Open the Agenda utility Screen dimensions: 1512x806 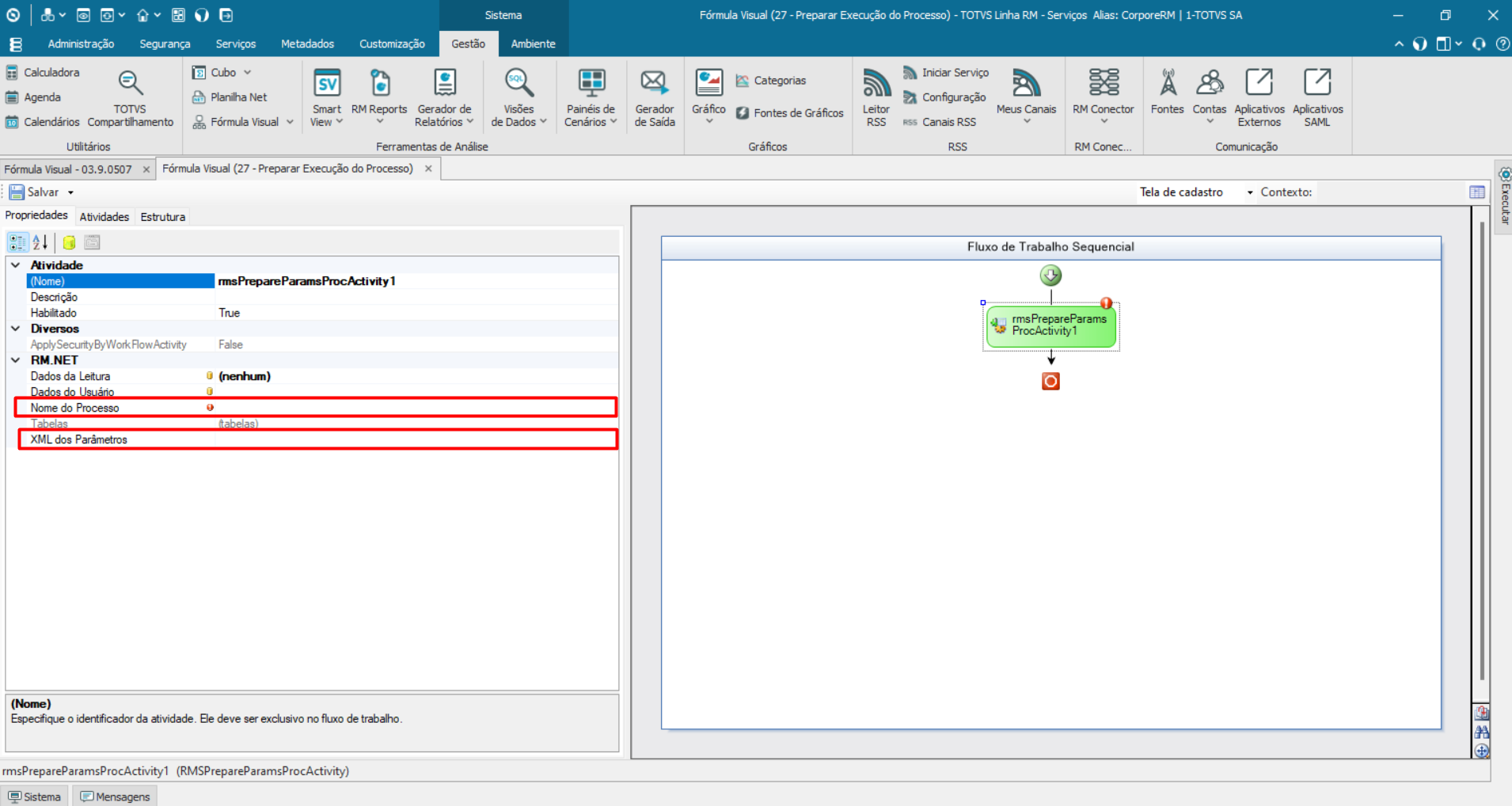[x=33, y=97]
